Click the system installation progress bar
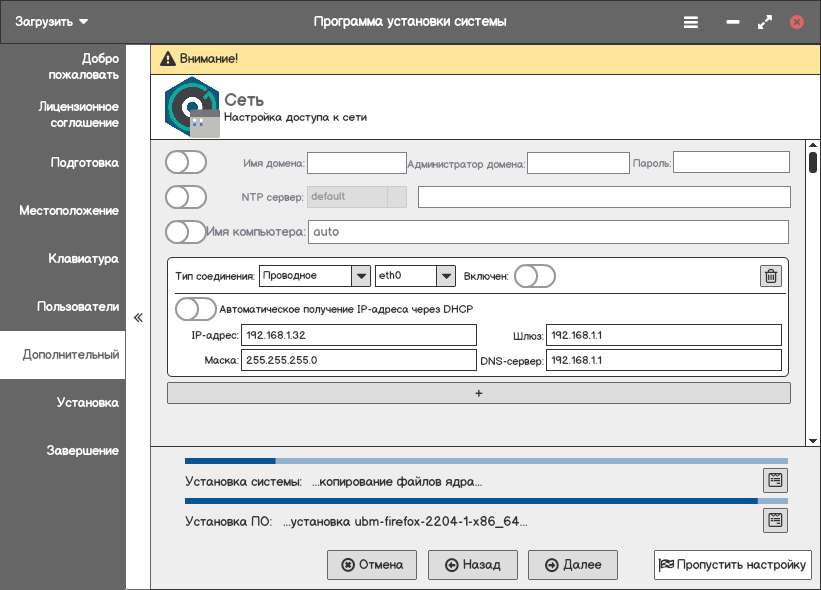The width and height of the screenshot is (821, 590). pyautogui.click(x=486, y=462)
